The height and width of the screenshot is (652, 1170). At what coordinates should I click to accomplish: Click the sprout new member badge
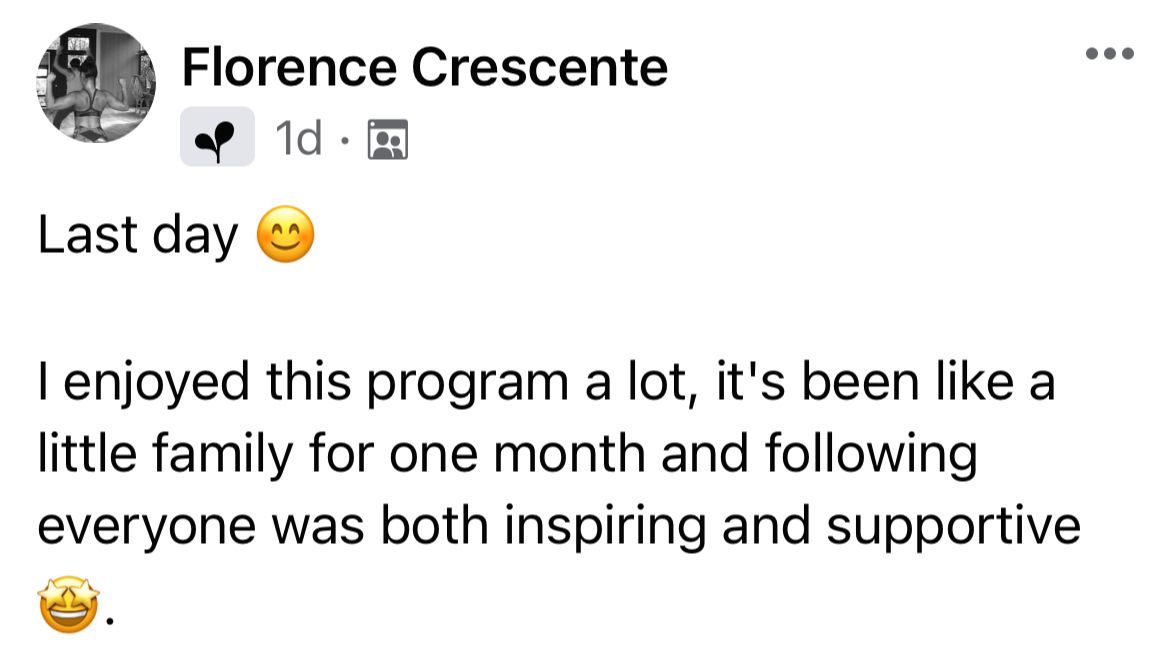coord(217,137)
